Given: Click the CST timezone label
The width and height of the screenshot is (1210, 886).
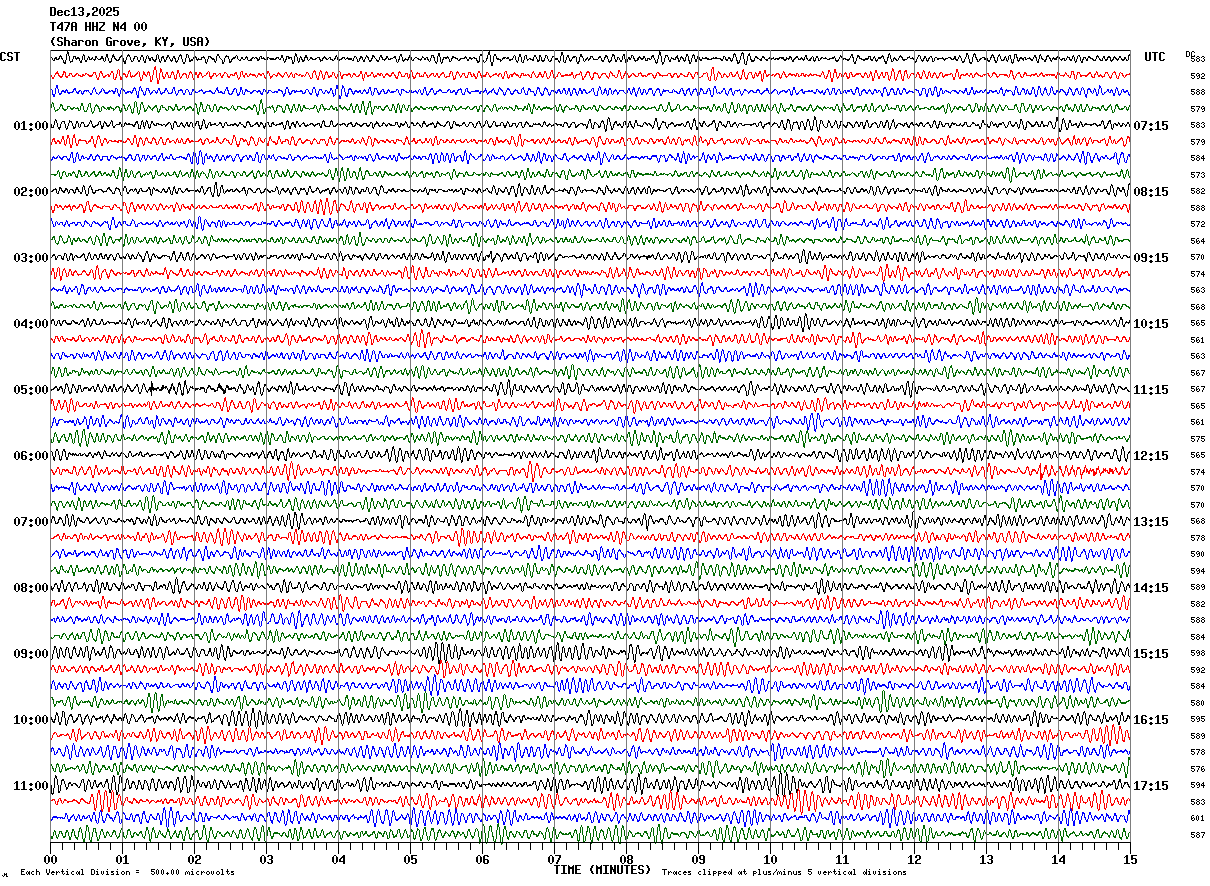Looking at the screenshot, I should coord(10,57).
